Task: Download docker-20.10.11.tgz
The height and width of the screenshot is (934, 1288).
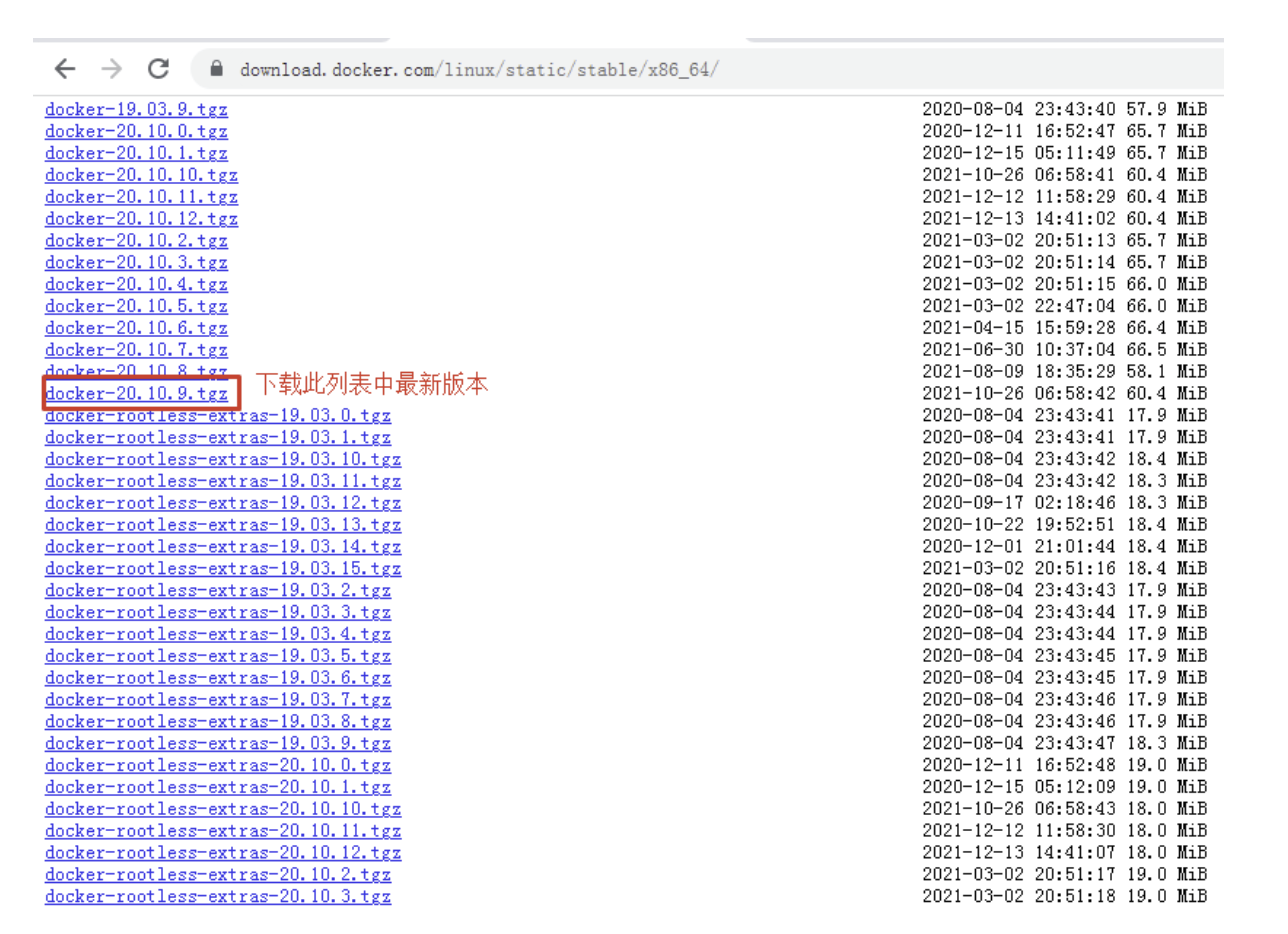Action: (x=141, y=197)
